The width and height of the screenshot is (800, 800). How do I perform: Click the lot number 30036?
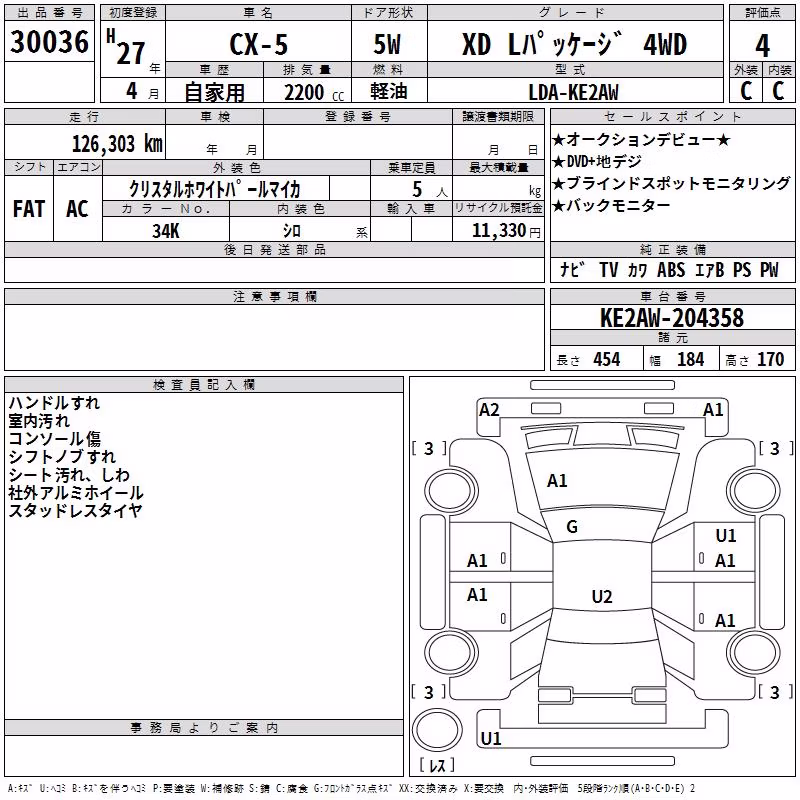pyautogui.click(x=49, y=42)
